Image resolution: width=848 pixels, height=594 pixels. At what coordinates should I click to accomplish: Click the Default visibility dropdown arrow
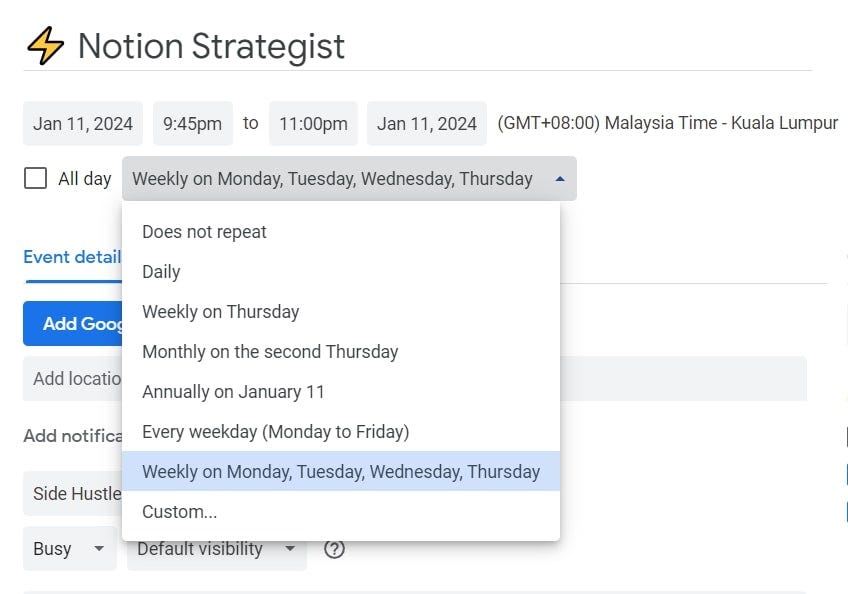click(x=289, y=549)
